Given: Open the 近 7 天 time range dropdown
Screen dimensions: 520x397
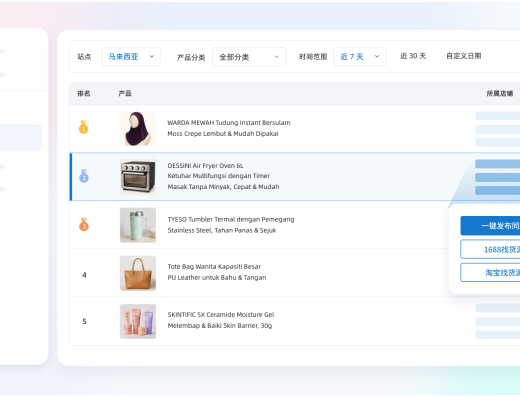Looking at the screenshot, I should [360, 57].
